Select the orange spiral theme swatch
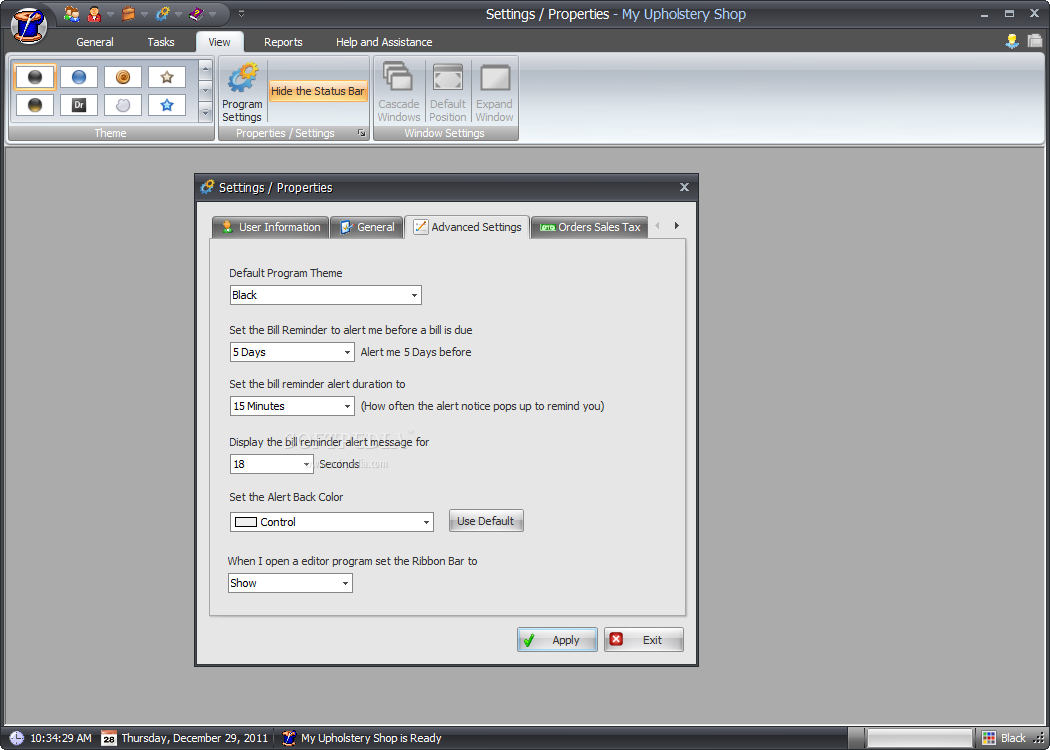1050x750 pixels. point(123,77)
